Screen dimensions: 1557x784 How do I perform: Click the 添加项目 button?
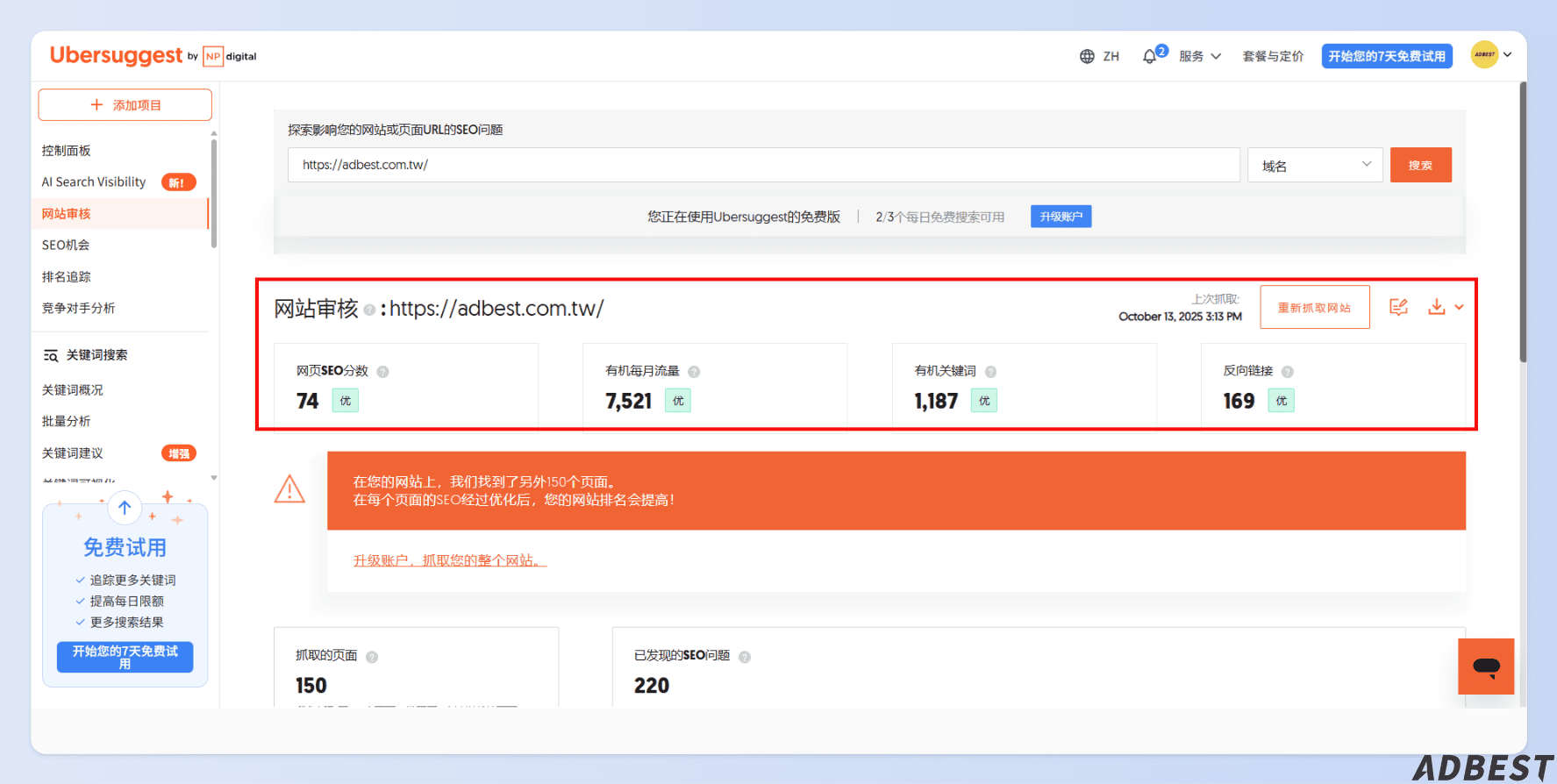pyautogui.click(x=125, y=104)
